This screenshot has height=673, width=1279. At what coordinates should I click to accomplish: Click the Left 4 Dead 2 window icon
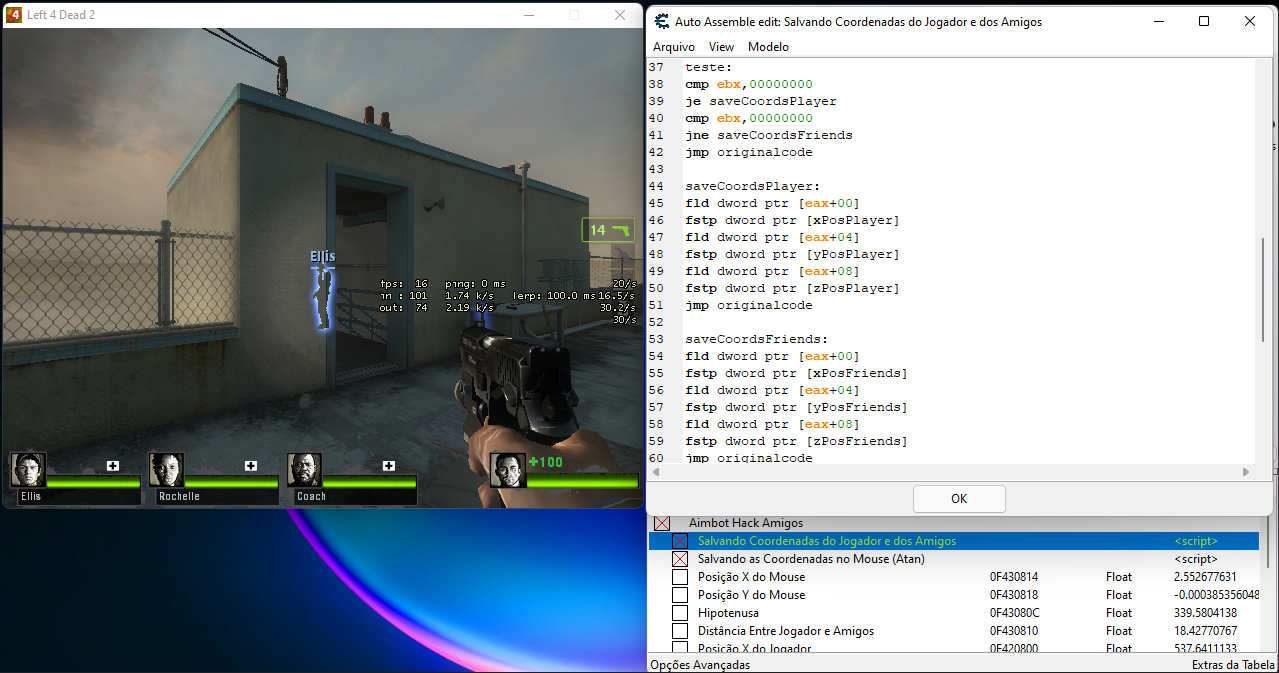(x=15, y=15)
